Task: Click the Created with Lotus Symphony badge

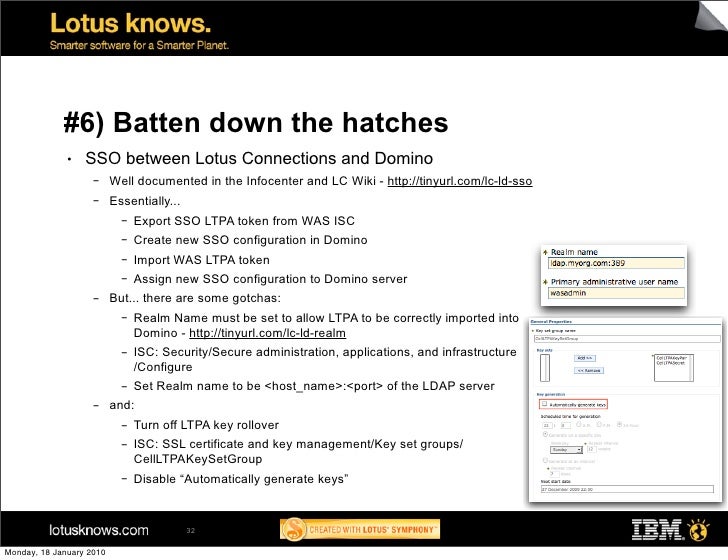Action: click(360, 529)
